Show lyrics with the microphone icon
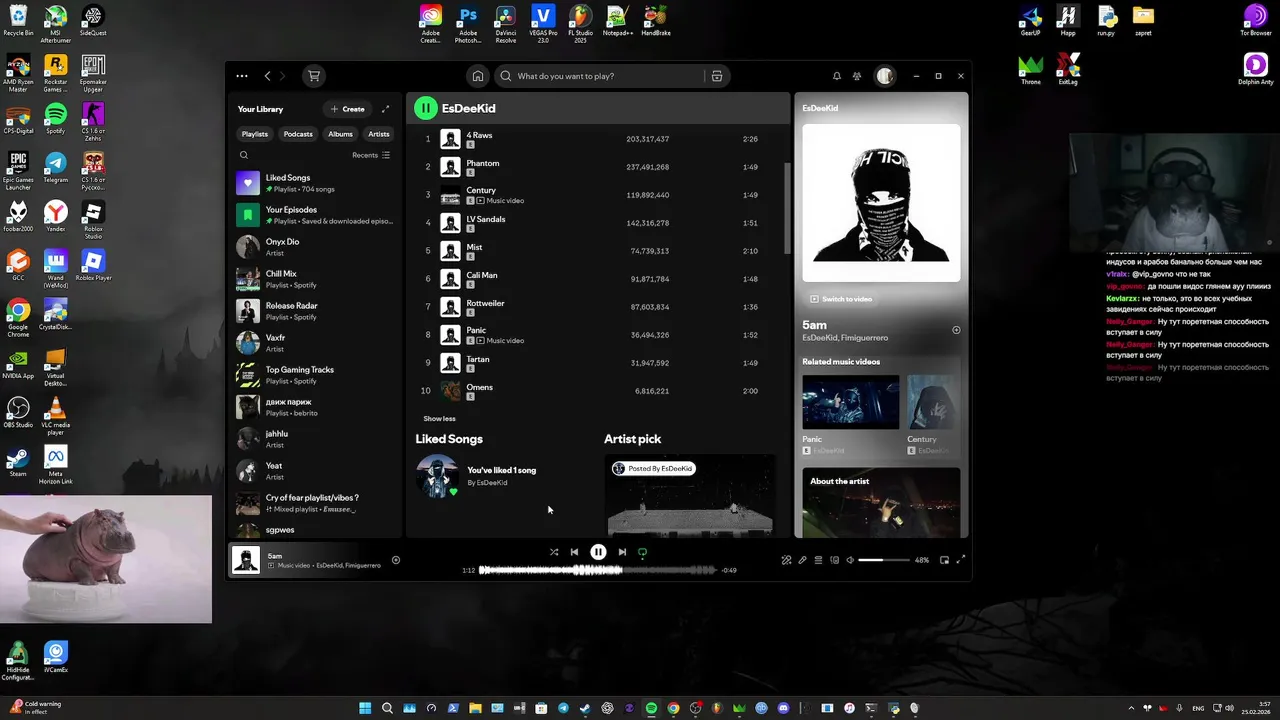This screenshot has width=1280, height=720. coord(802,560)
